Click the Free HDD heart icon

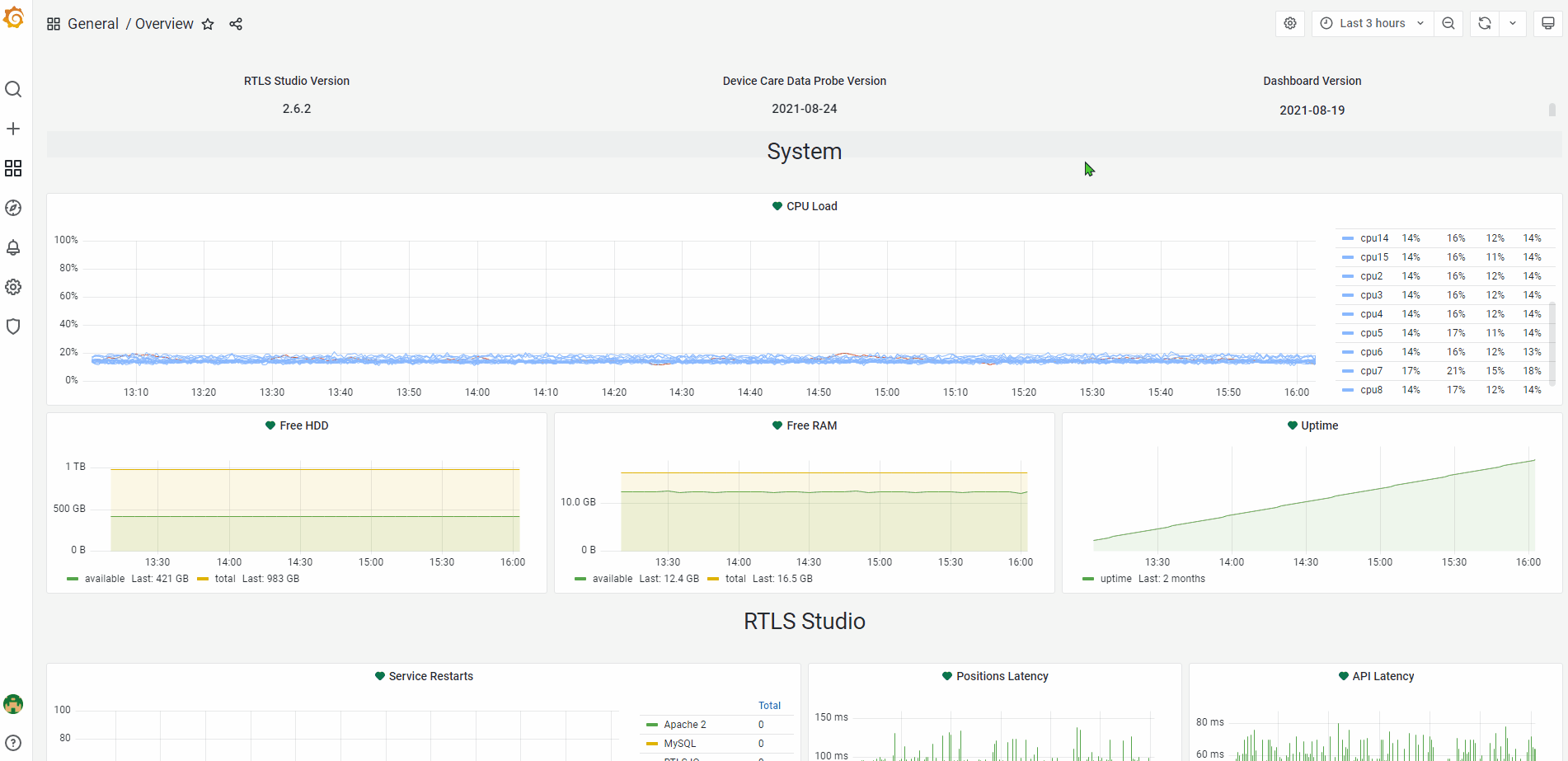point(270,425)
